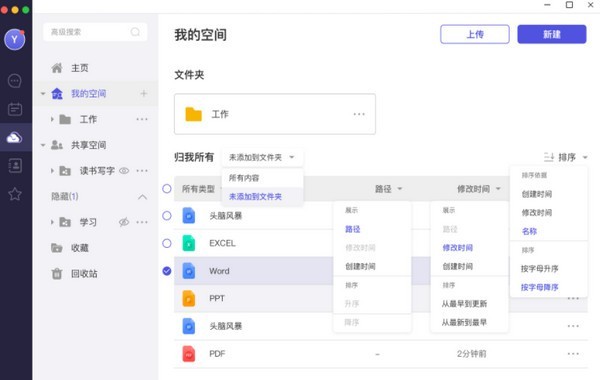Click the plus icon beside 我的空间

[143, 93]
